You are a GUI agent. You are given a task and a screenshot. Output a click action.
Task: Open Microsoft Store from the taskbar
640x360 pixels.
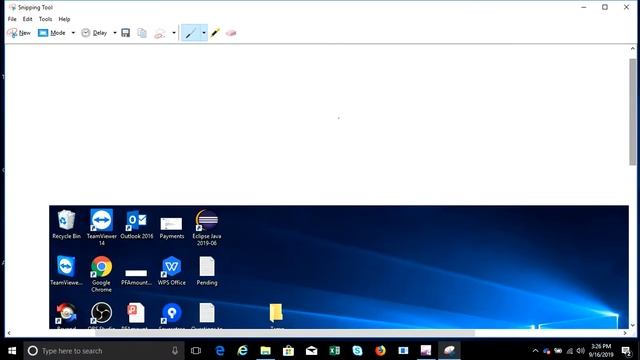click(288, 351)
